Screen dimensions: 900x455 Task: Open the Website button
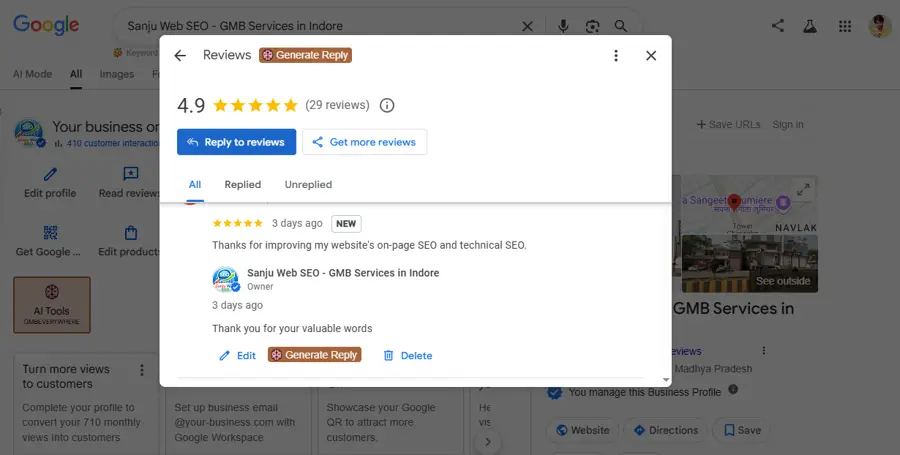point(583,430)
